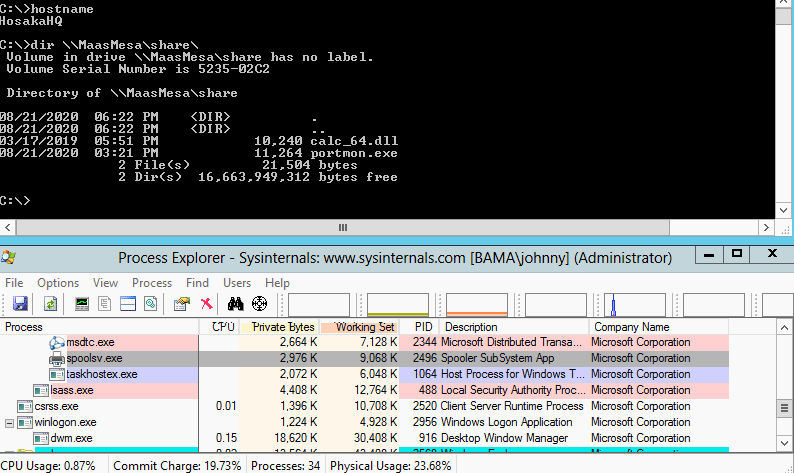Click PID 2496 in spoolsv.exe row

click(x=424, y=359)
